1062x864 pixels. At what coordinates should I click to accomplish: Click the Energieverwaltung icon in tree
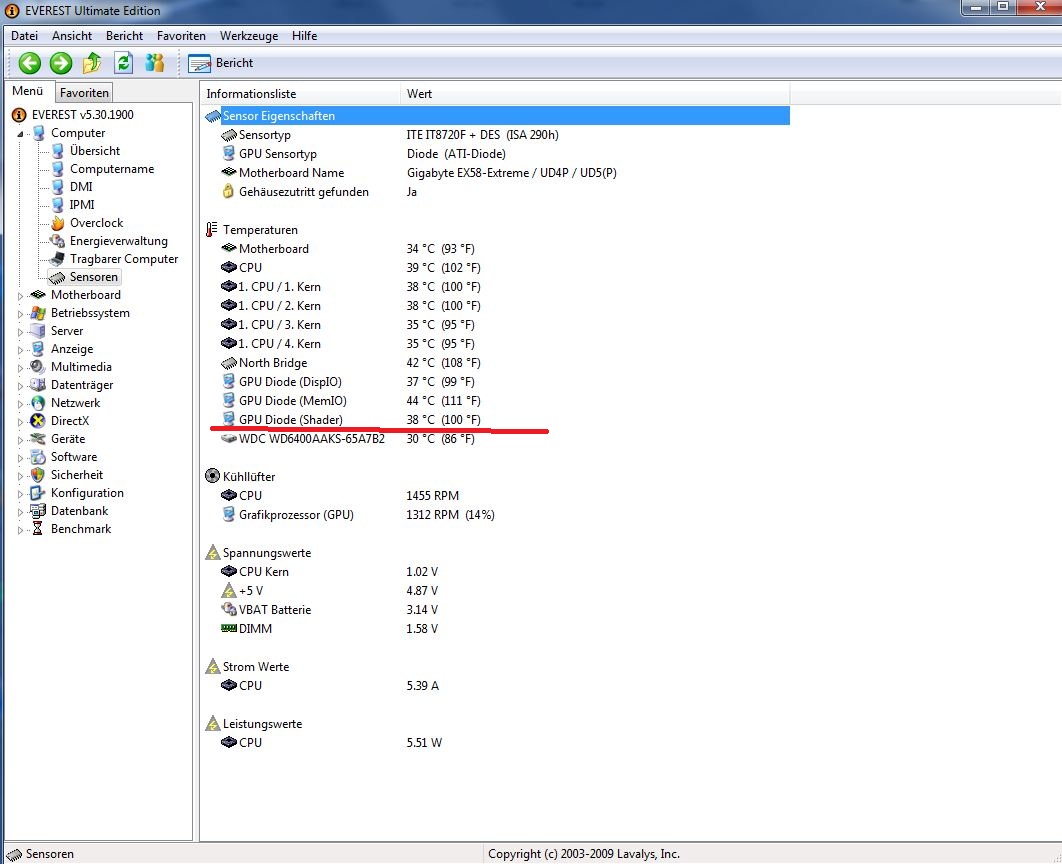click(x=58, y=241)
